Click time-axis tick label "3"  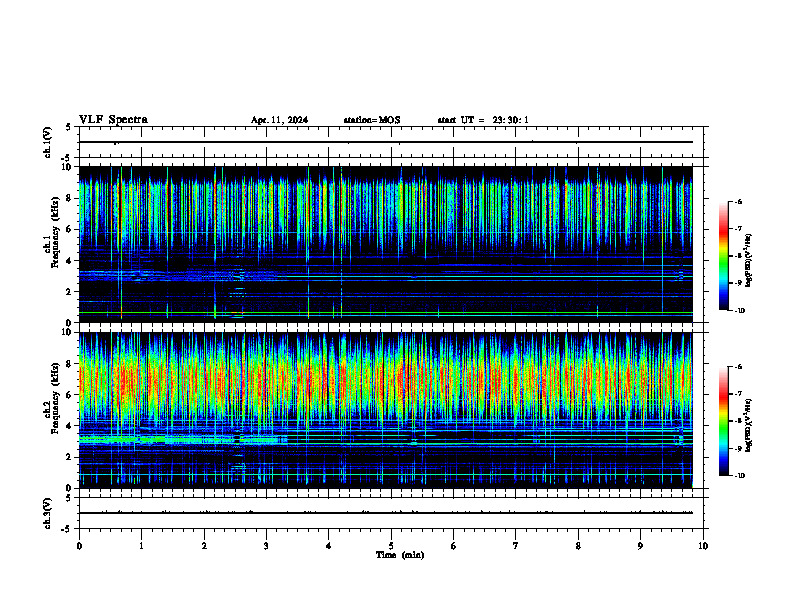pos(266,546)
